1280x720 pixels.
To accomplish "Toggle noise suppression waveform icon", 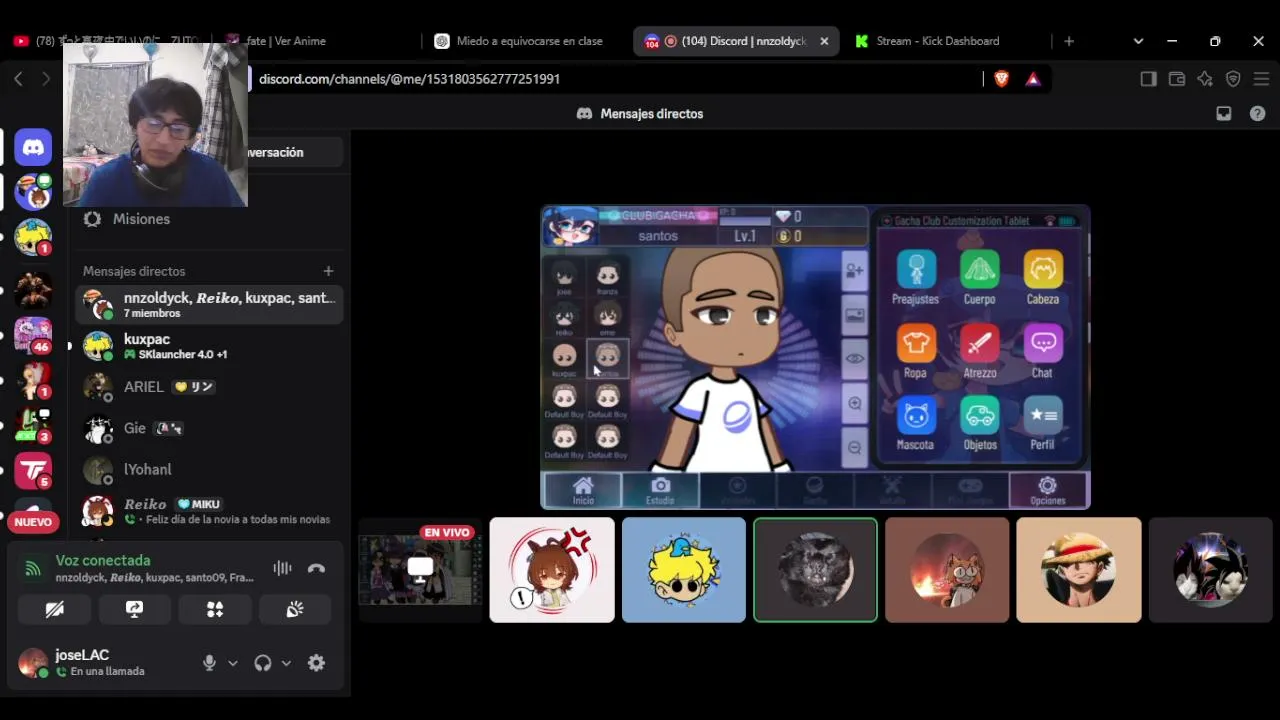I will click(x=283, y=568).
